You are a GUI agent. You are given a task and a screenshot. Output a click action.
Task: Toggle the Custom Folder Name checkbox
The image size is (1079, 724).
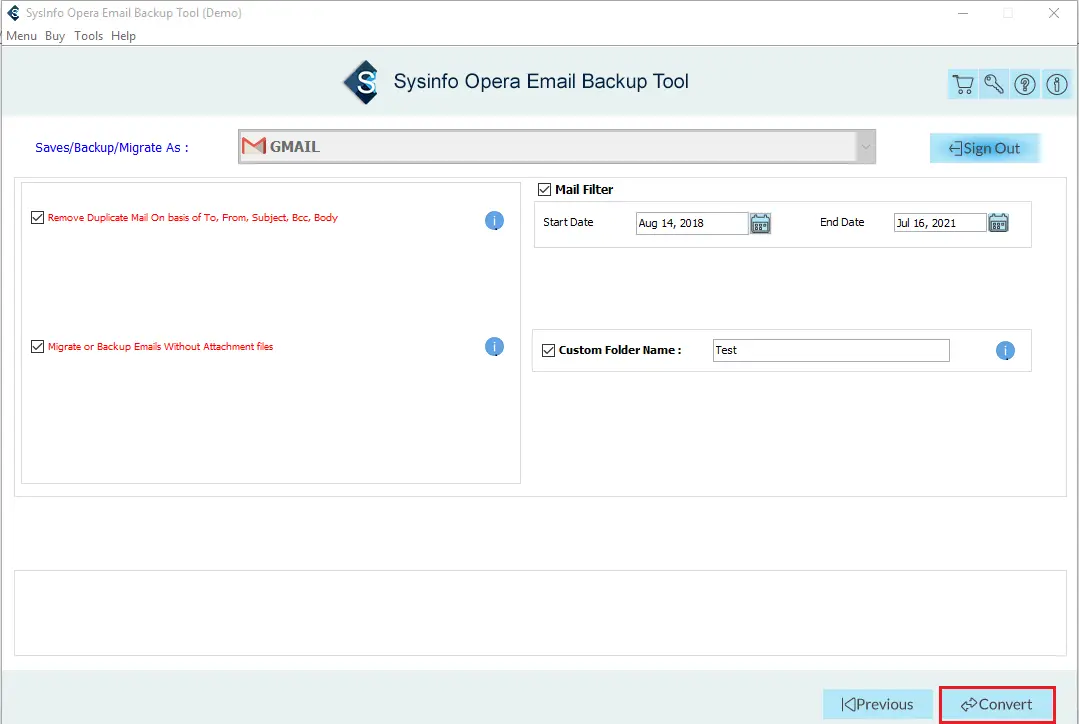click(x=548, y=350)
